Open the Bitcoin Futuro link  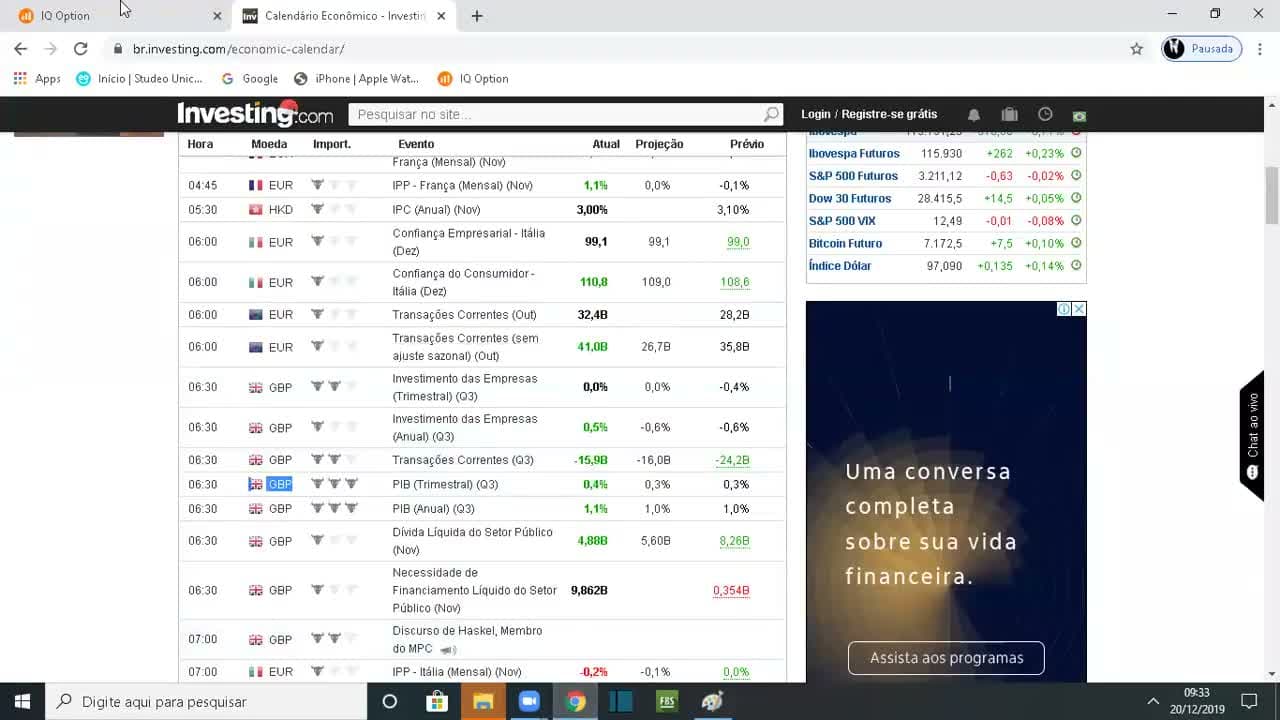pyautogui.click(x=845, y=243)
